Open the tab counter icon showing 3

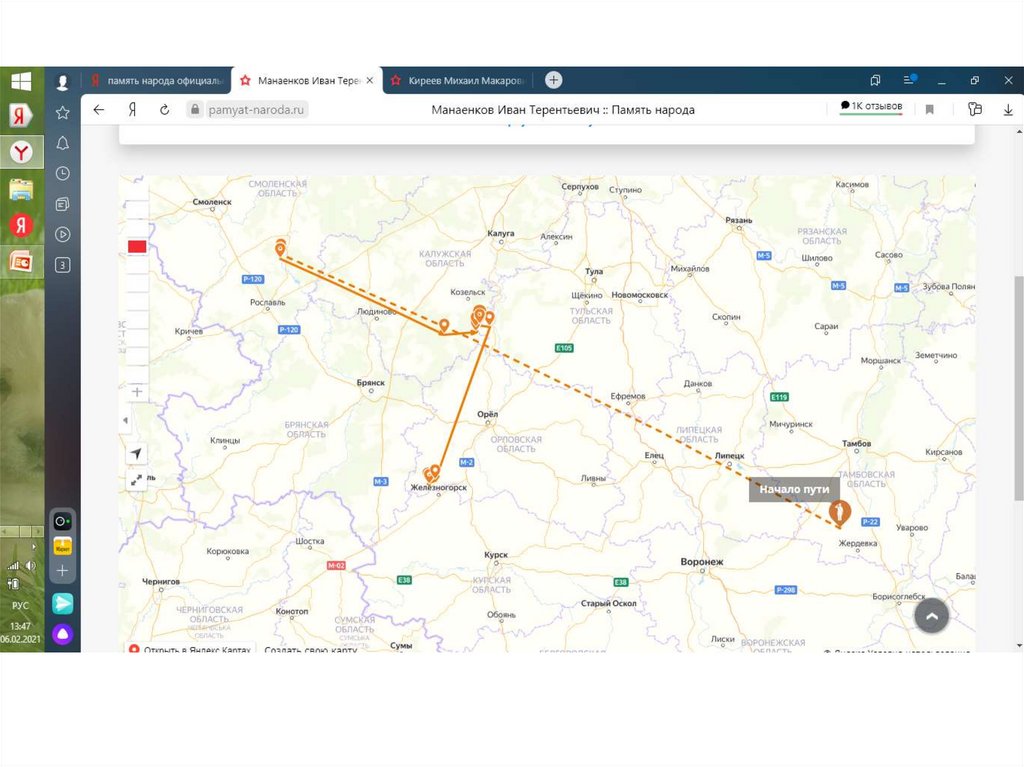[x=63, y=265]
